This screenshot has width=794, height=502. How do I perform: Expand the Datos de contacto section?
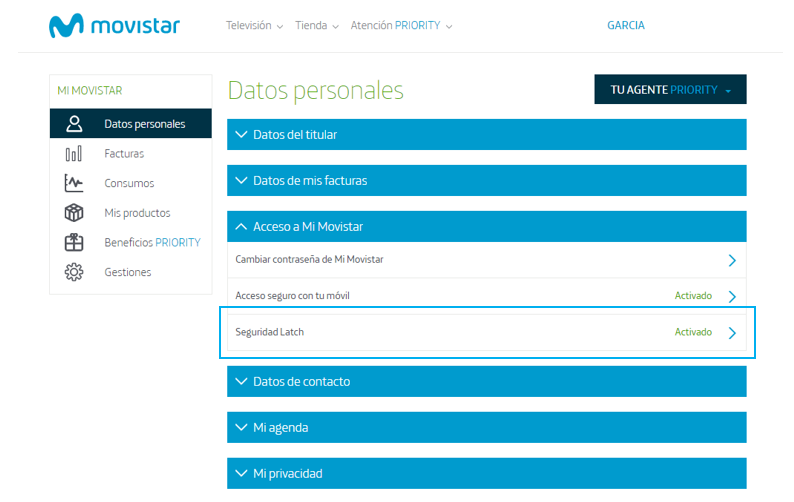click(x=486, y=381)
